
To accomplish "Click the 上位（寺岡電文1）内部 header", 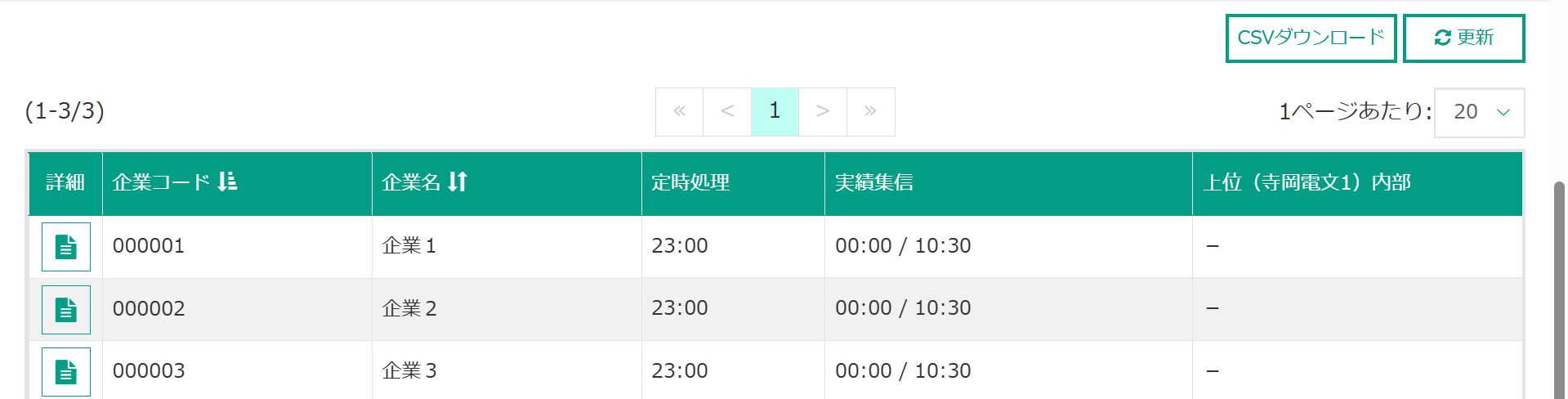I will pos(1307,182).
